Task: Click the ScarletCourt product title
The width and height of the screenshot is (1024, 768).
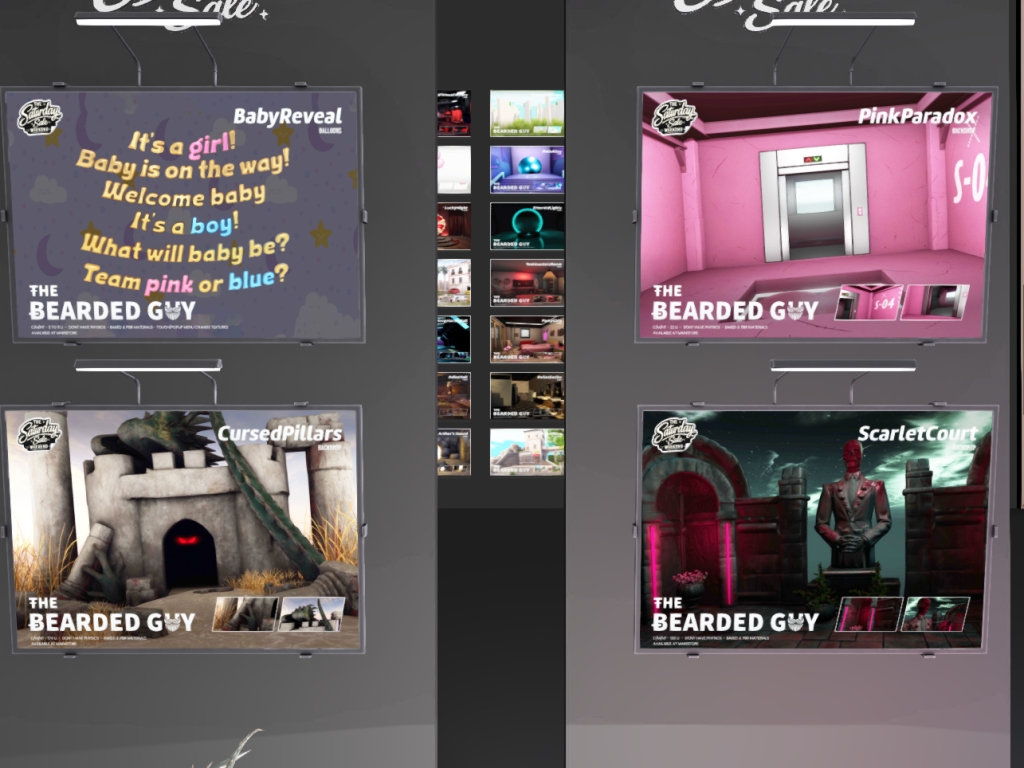Action: pyautogui.click(x=917, y=434)
